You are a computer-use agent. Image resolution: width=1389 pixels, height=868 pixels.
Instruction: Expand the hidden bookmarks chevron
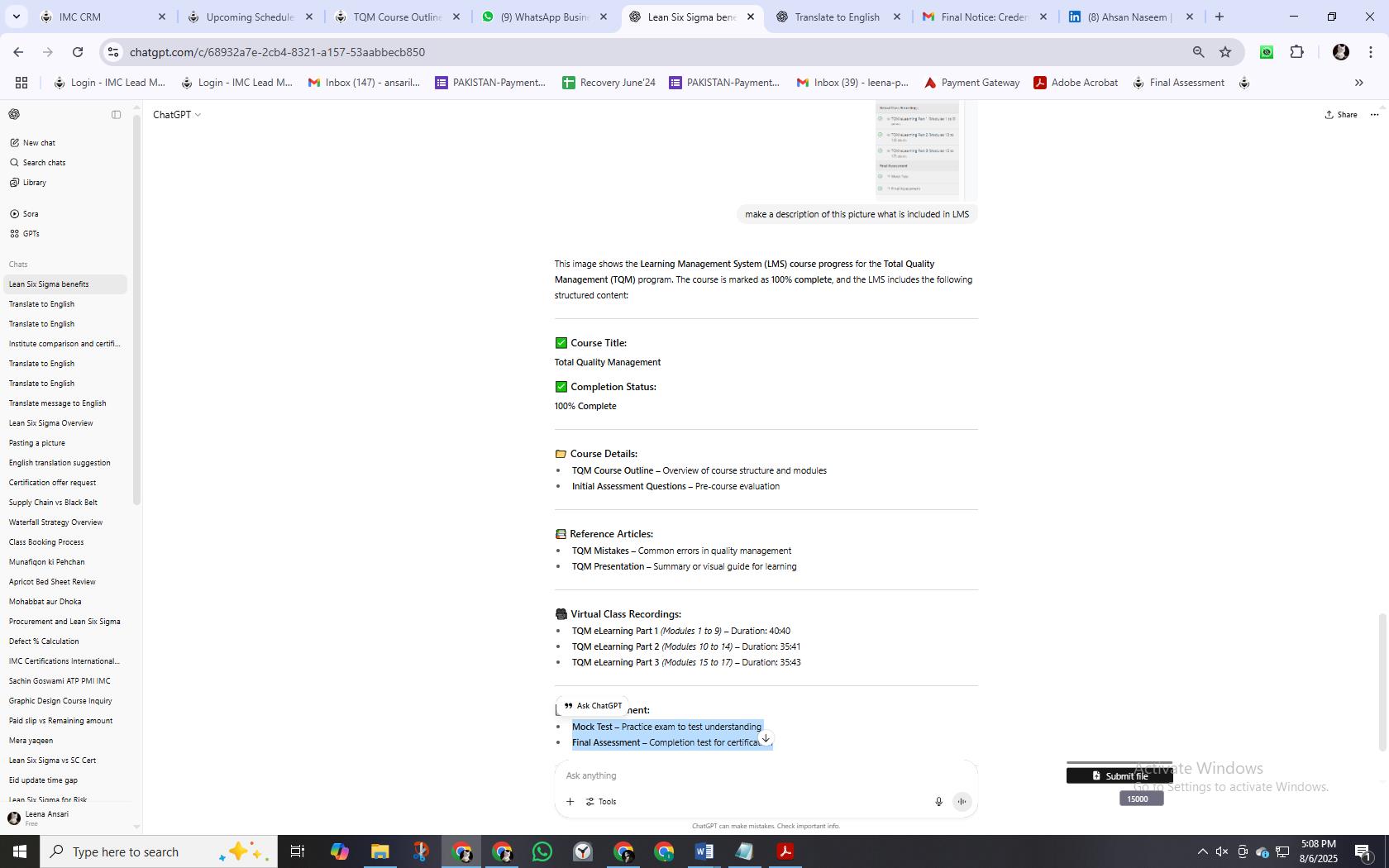click(1358, 82)
